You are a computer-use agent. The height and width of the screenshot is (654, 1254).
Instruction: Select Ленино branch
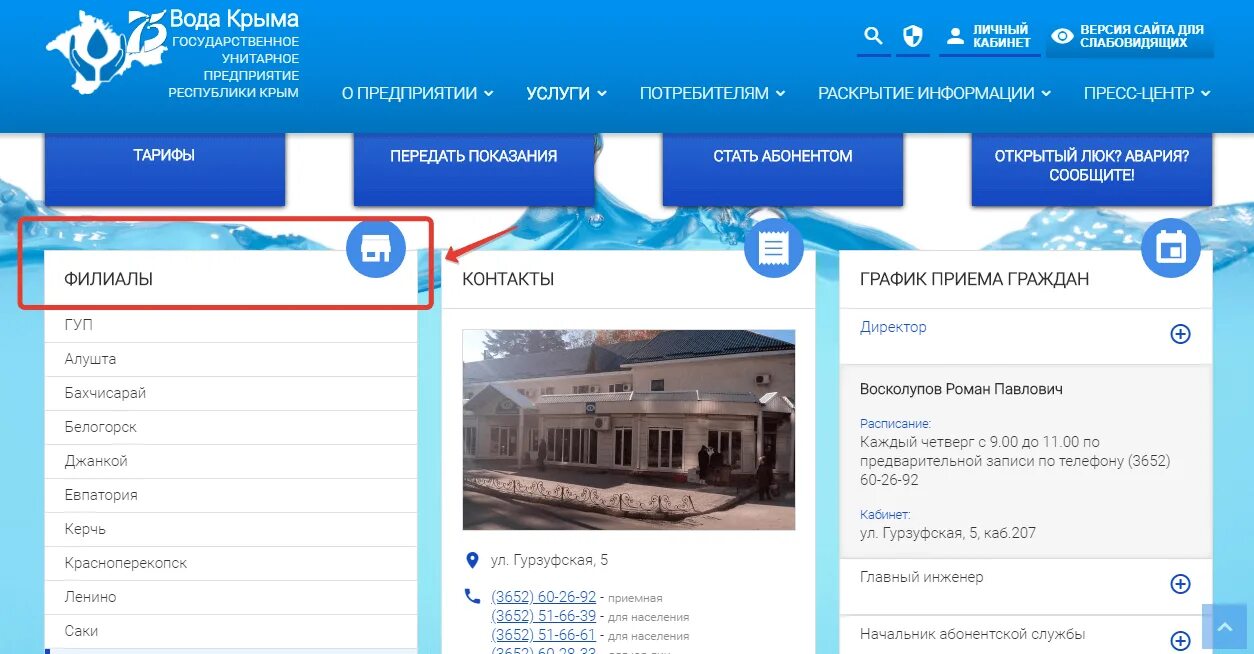point(231,597)
